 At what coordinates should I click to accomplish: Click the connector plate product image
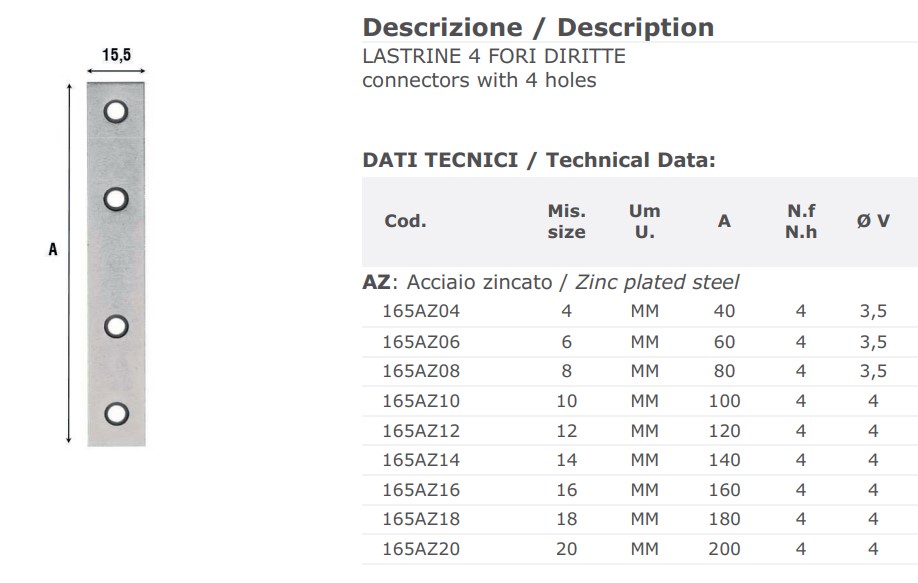(116, 264)
